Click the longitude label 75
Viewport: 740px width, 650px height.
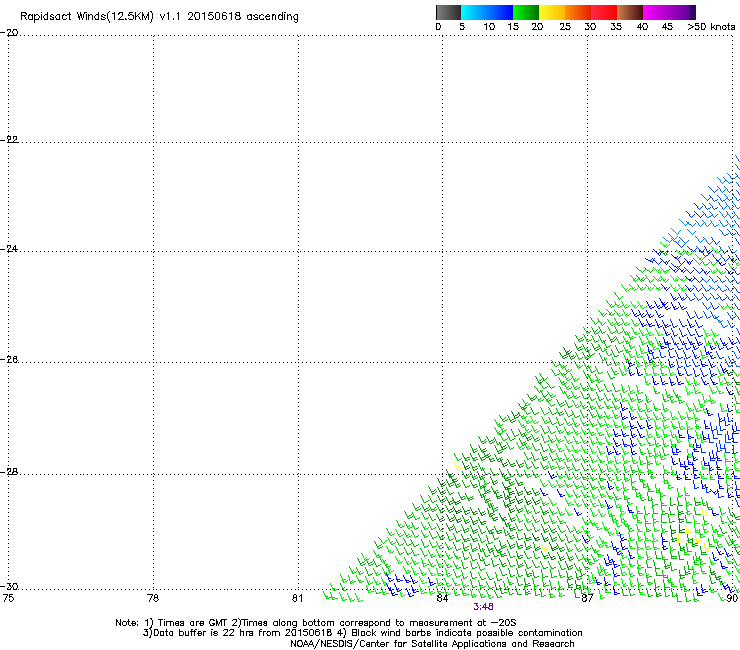[x=8, y=599]
